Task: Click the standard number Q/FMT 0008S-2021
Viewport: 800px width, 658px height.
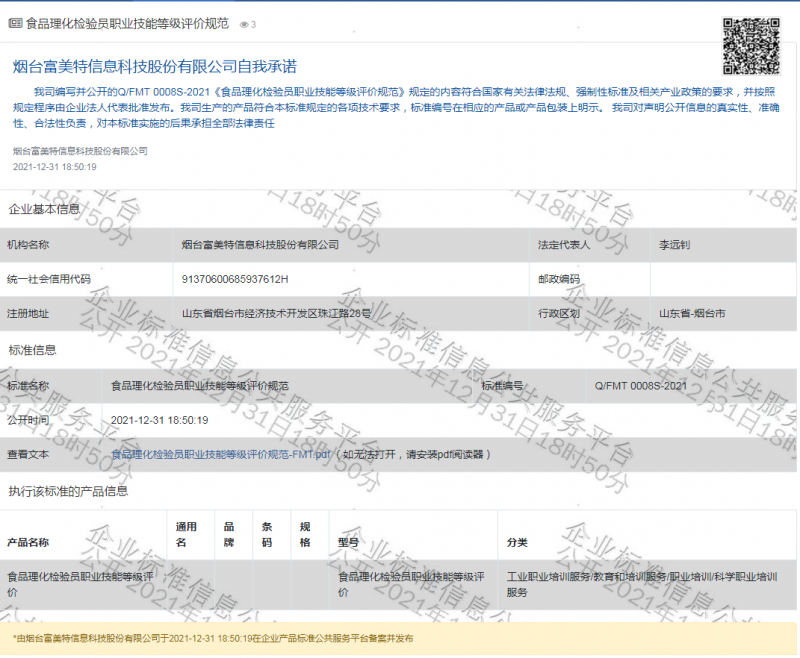Action: [640, 385]
